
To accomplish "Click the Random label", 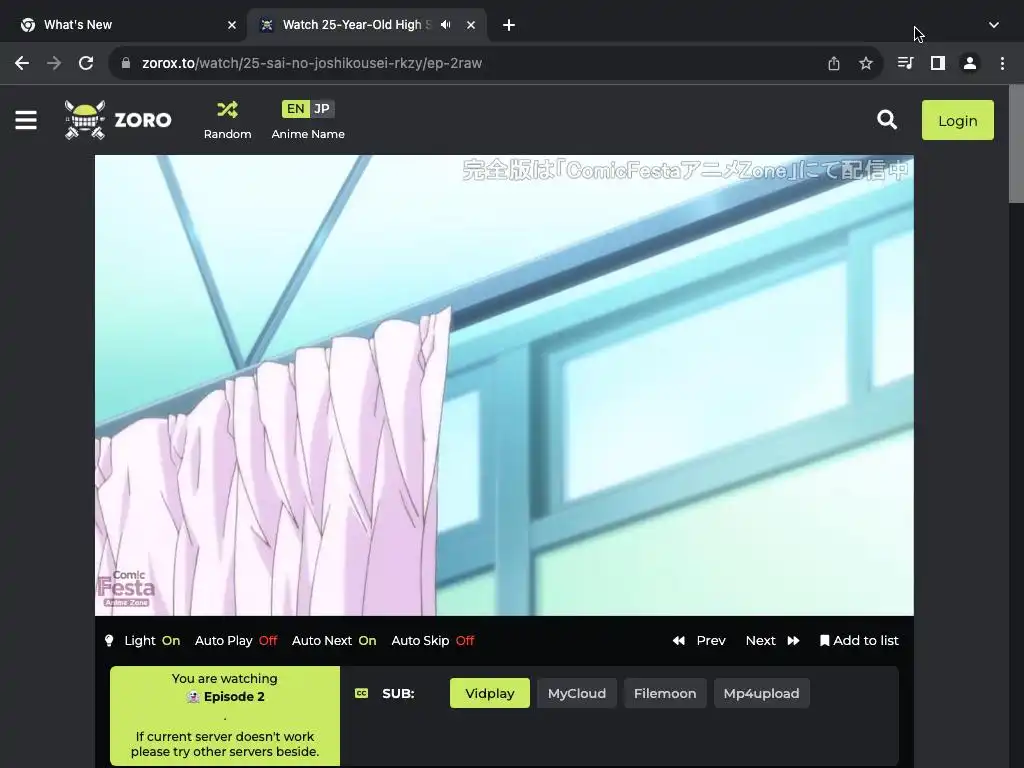I will 227,134.
